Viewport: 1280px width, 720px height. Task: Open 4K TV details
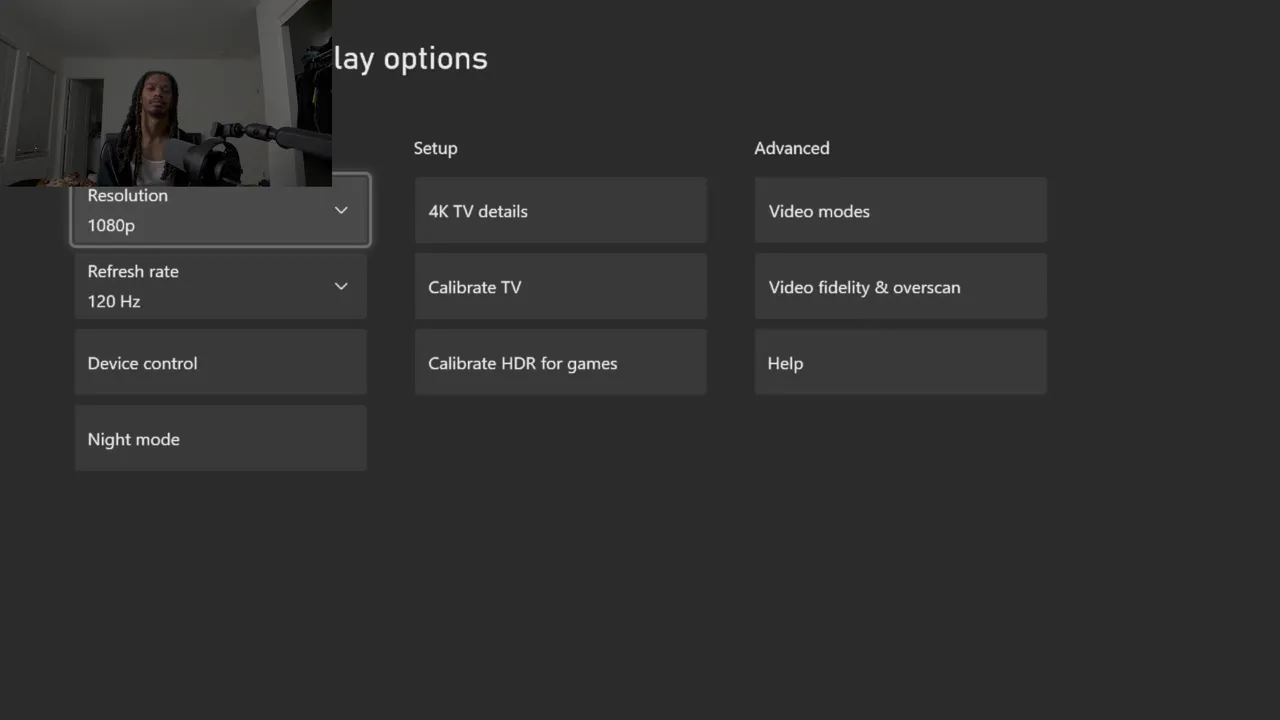[560, 211]
